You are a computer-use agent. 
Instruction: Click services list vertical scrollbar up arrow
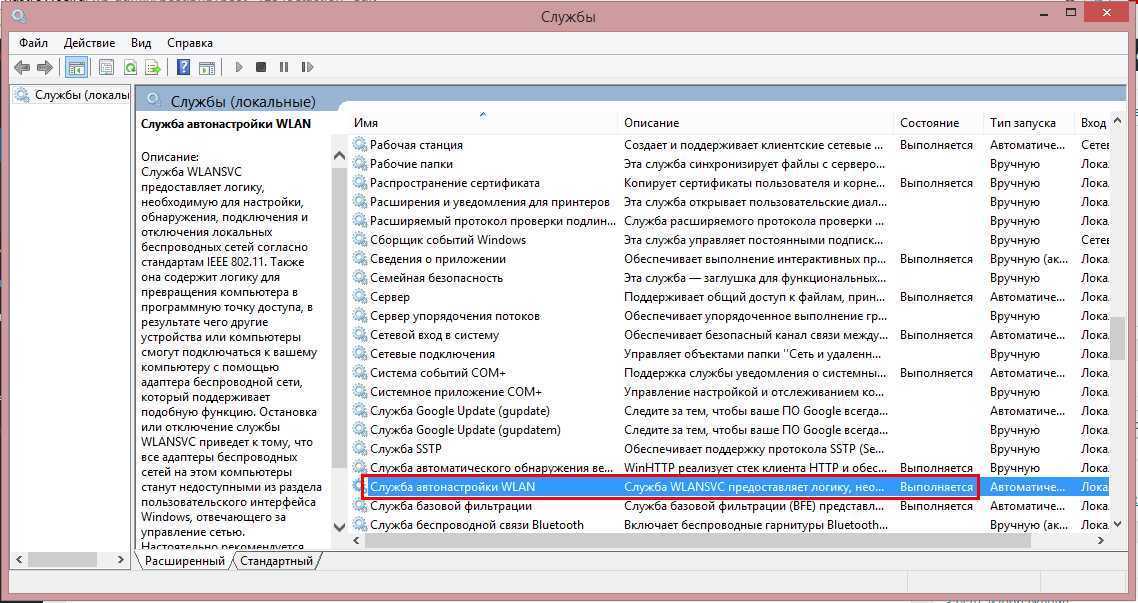1117,120
